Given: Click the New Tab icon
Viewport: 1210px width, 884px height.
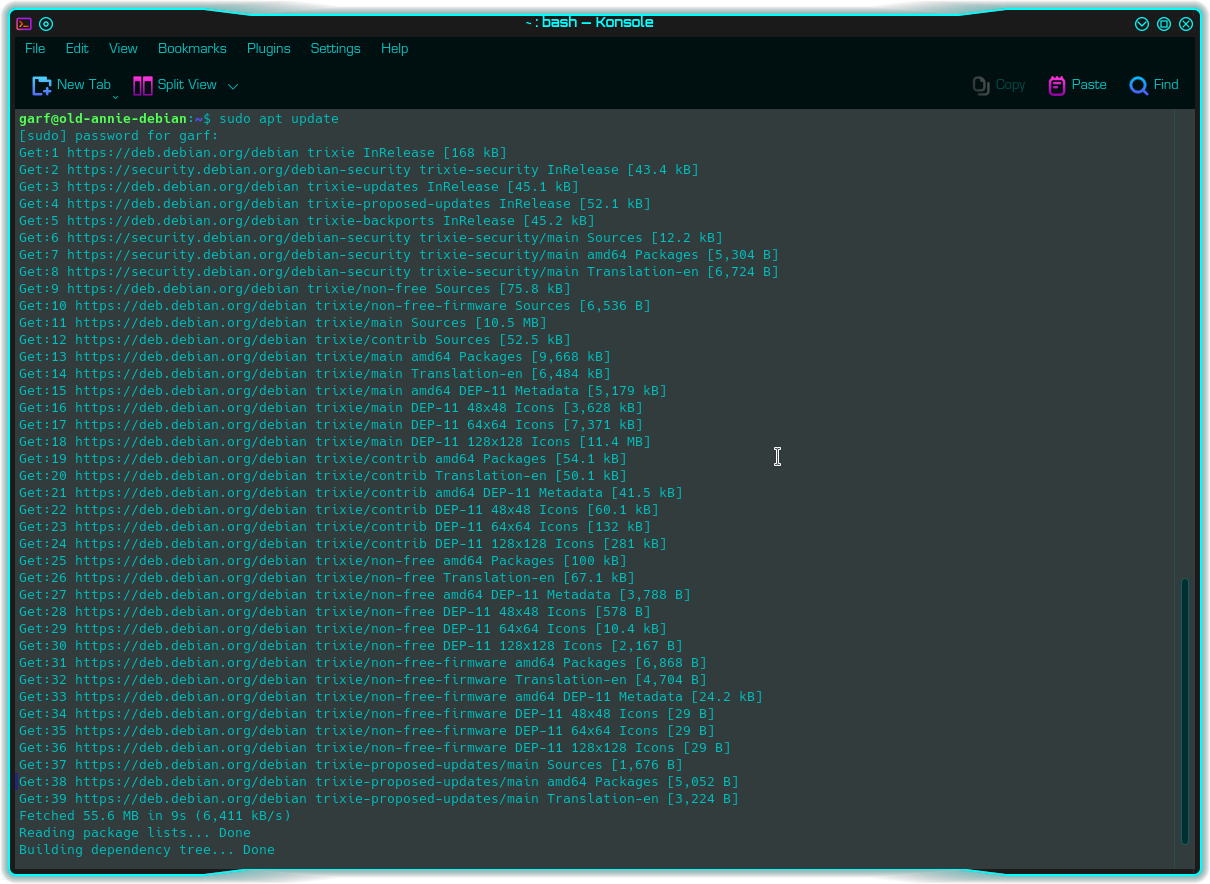Looking at the screenshot, I should pyautogui.click(x=42, y=86).
